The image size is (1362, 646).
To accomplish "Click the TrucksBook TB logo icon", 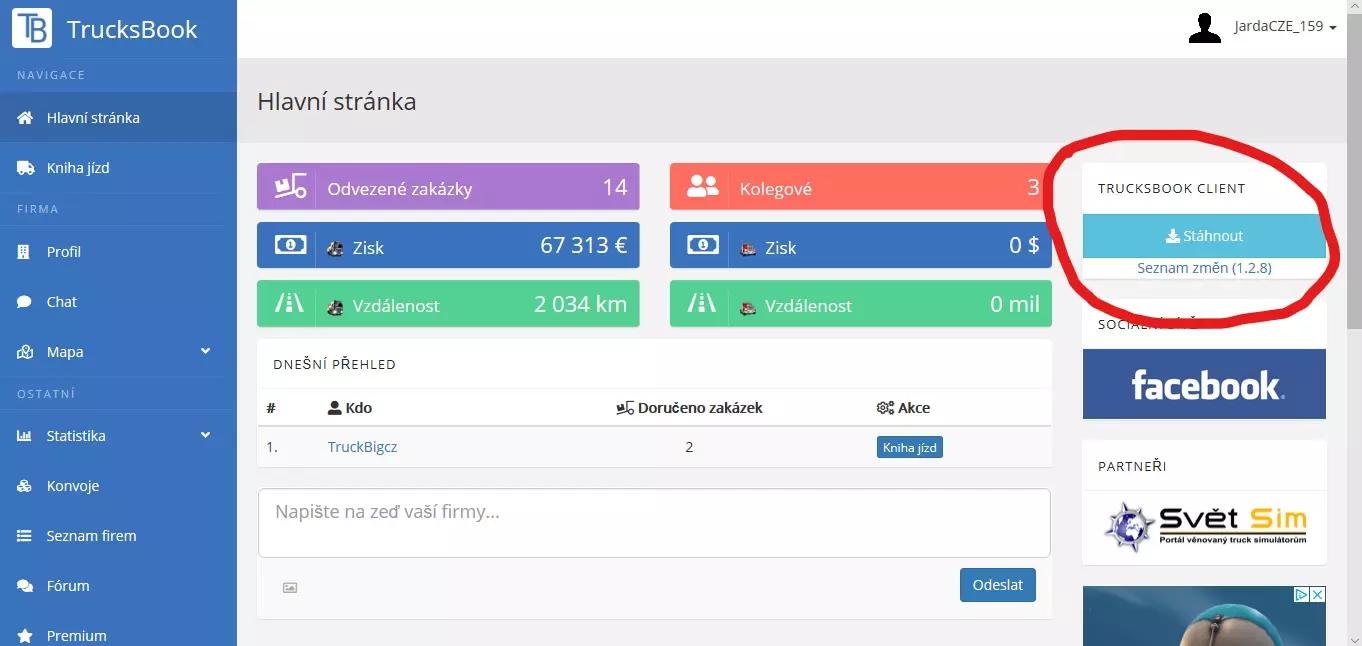I will [32, 28].
